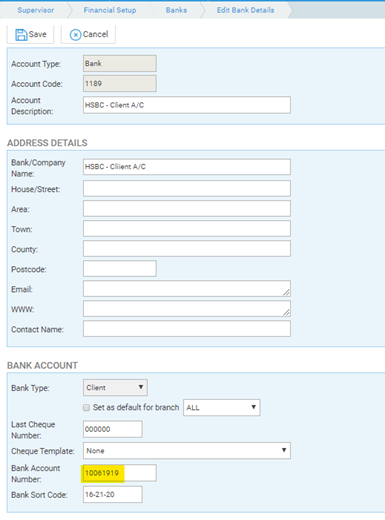This screenshot has height=520, width=385.
Task: Open the Bank Type dropdown
Action: pos(115,387)
